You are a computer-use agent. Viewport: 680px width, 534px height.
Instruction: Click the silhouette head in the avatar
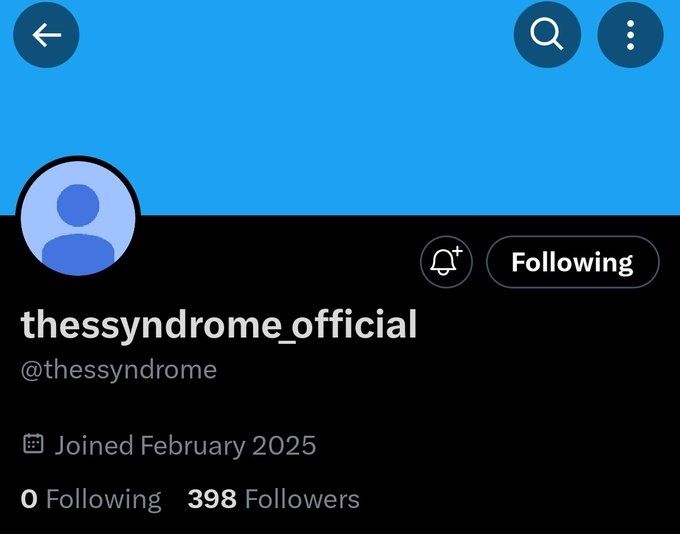[x=78, y=206]
